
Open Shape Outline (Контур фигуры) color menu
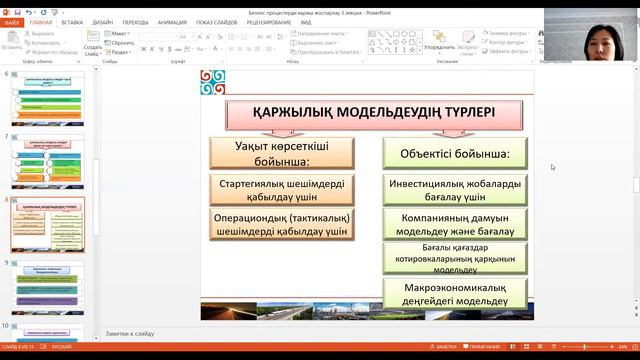[504, 42]
